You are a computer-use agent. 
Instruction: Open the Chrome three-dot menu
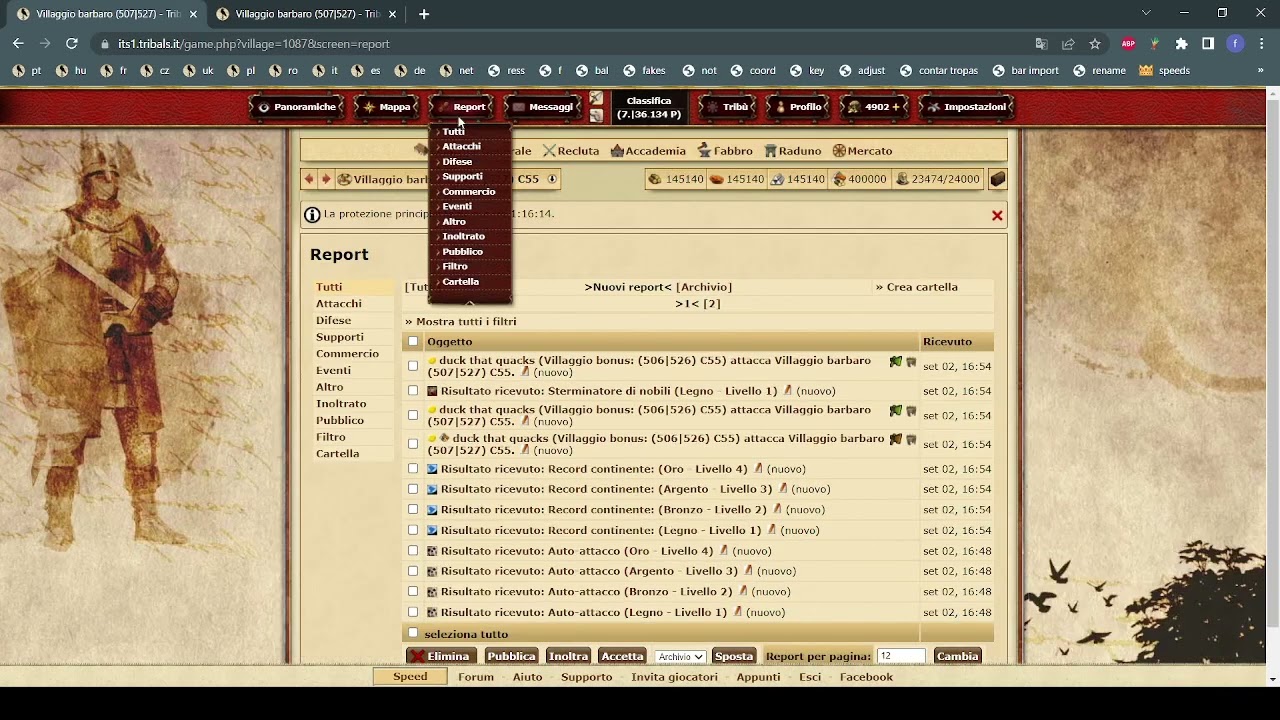(x=1260, y=44)
